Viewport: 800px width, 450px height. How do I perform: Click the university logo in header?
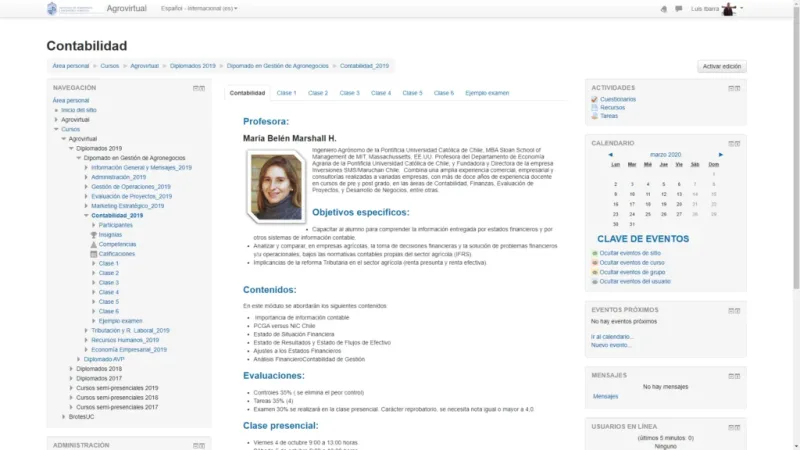74,9
